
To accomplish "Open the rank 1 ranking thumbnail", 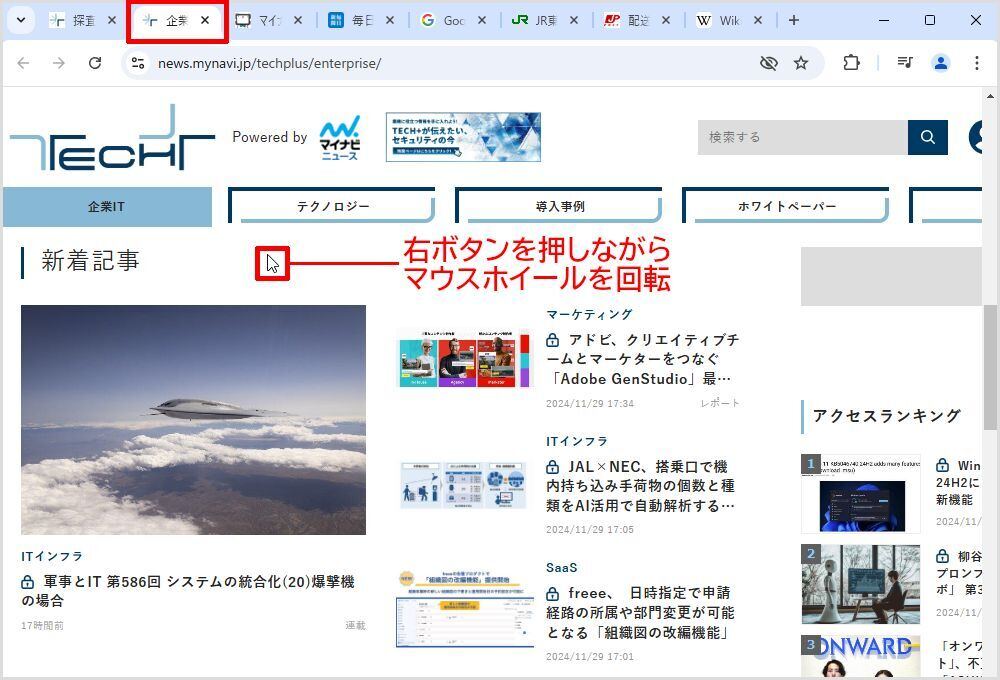I will (x=861, y=494).
